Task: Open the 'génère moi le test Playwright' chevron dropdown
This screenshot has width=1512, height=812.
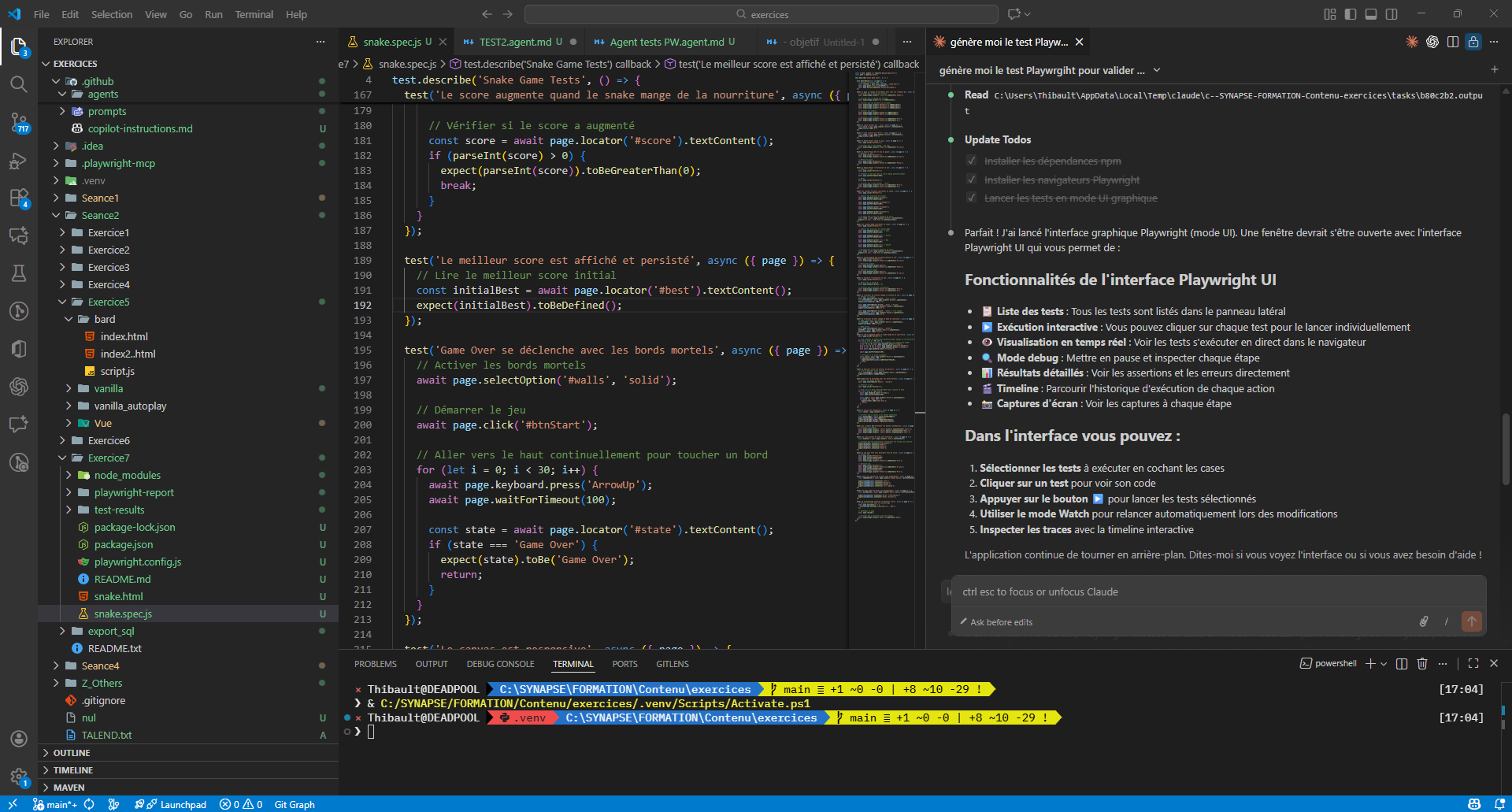Action: pos(1156,70)
